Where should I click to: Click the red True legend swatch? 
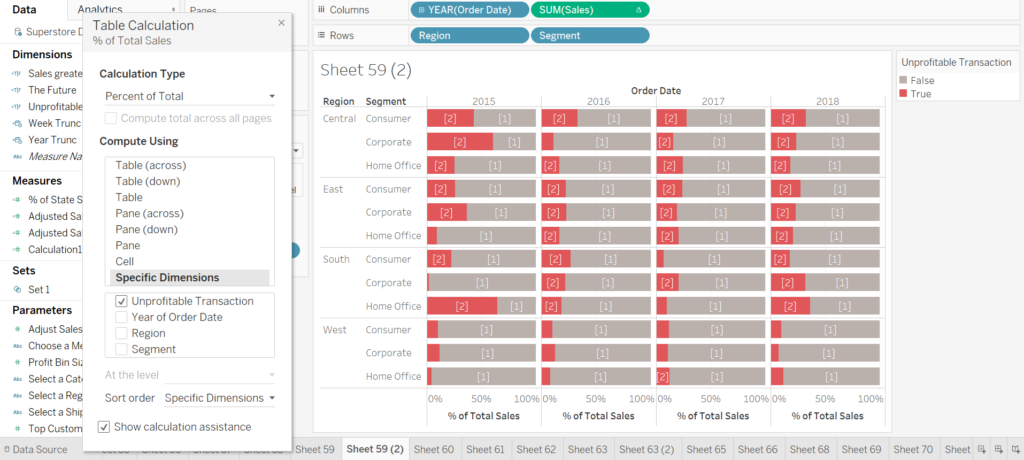coord(904,94)
